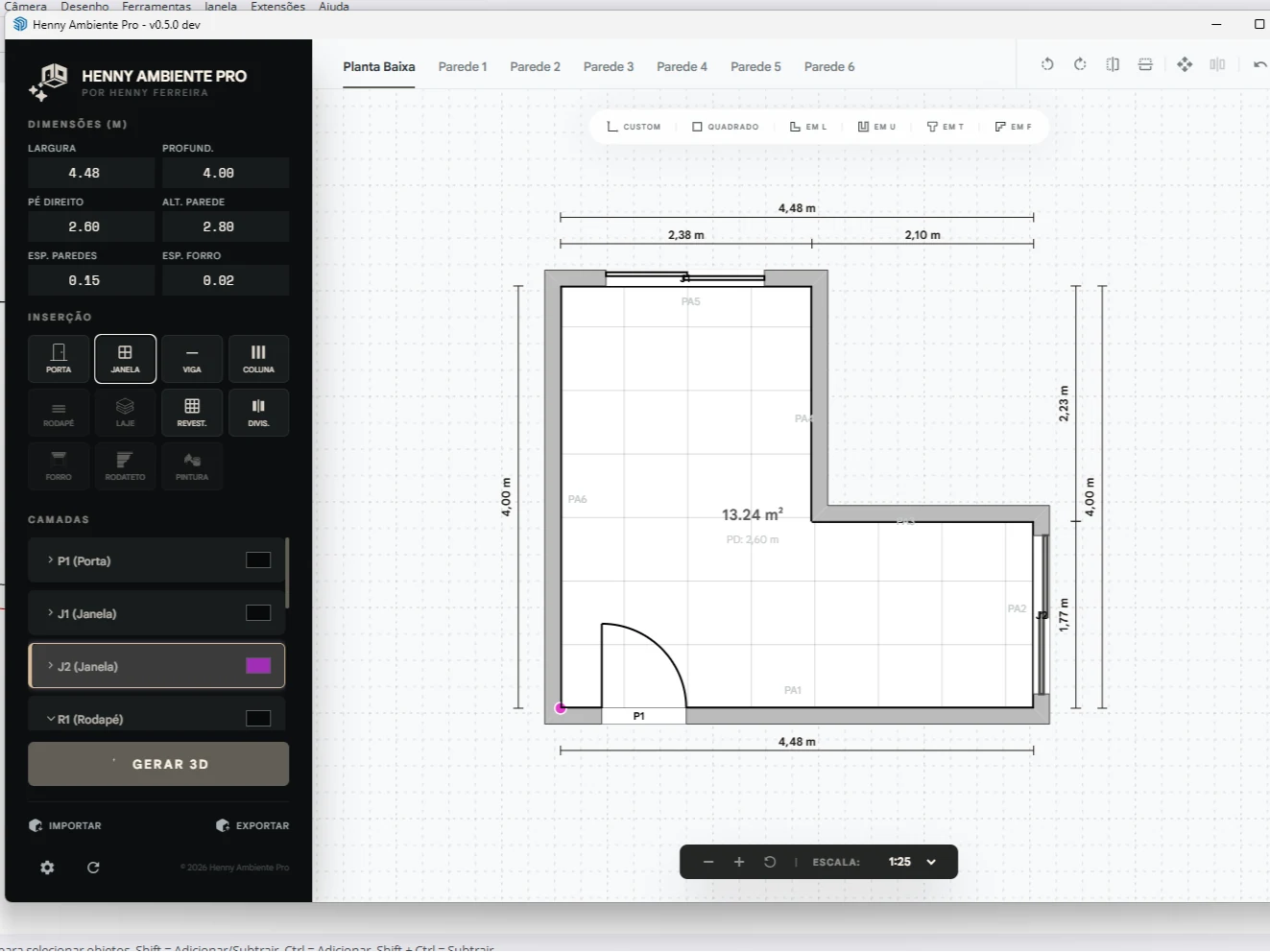This screenshot has height=952, width=1270.
Task: Select the Revest. insertion tool
Action: [192, 413]
